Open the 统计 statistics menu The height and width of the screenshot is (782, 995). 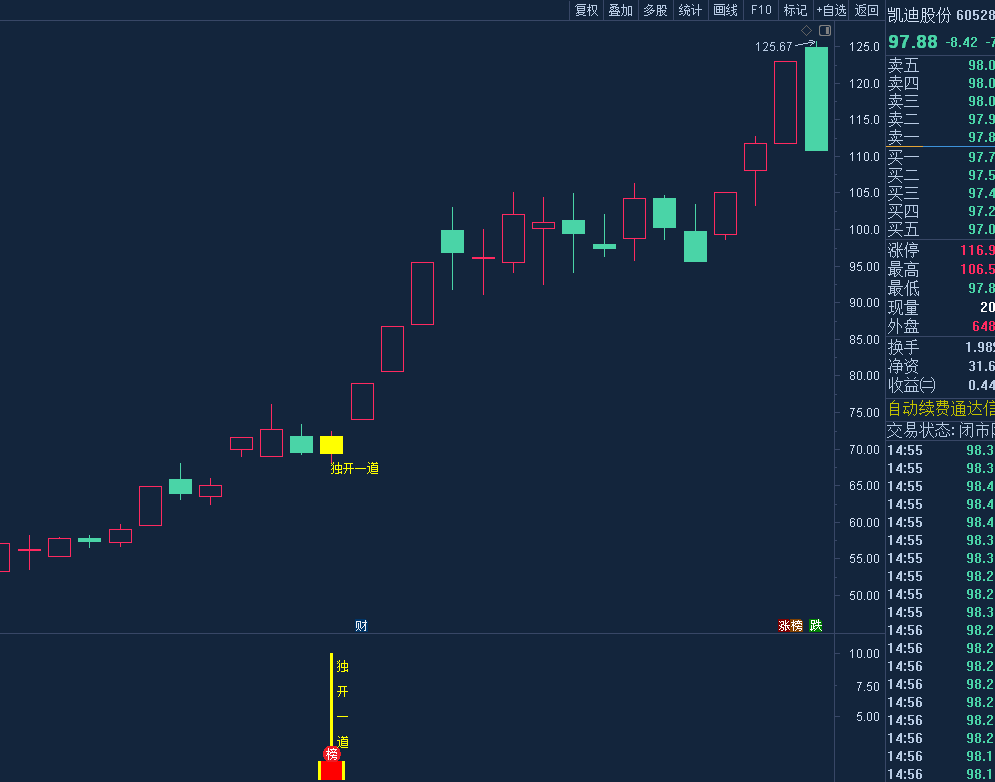(690, 10)
